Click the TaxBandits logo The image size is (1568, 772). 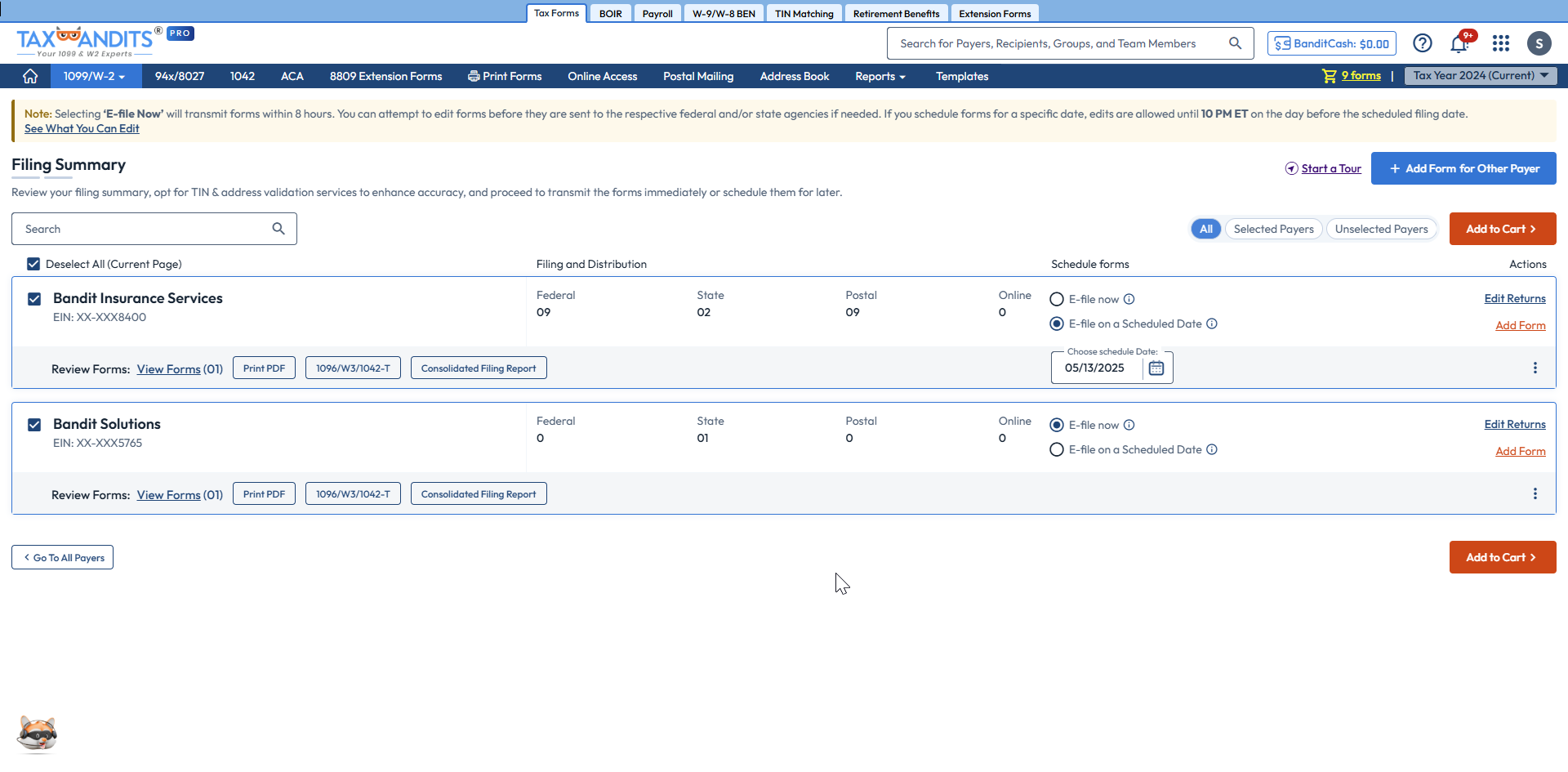pyautogui.click(x=86, y=41)
